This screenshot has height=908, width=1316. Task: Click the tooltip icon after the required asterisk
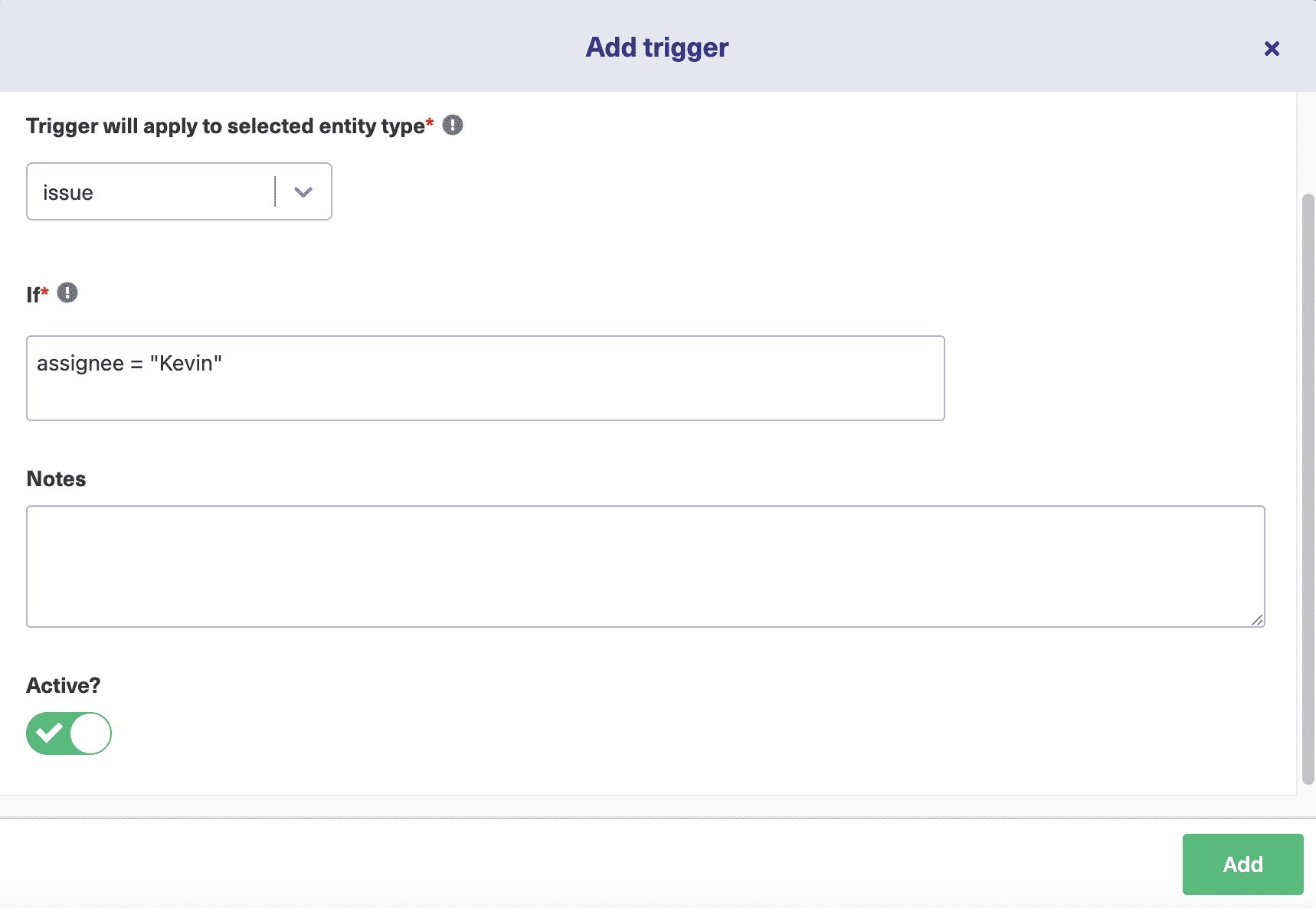452,125
